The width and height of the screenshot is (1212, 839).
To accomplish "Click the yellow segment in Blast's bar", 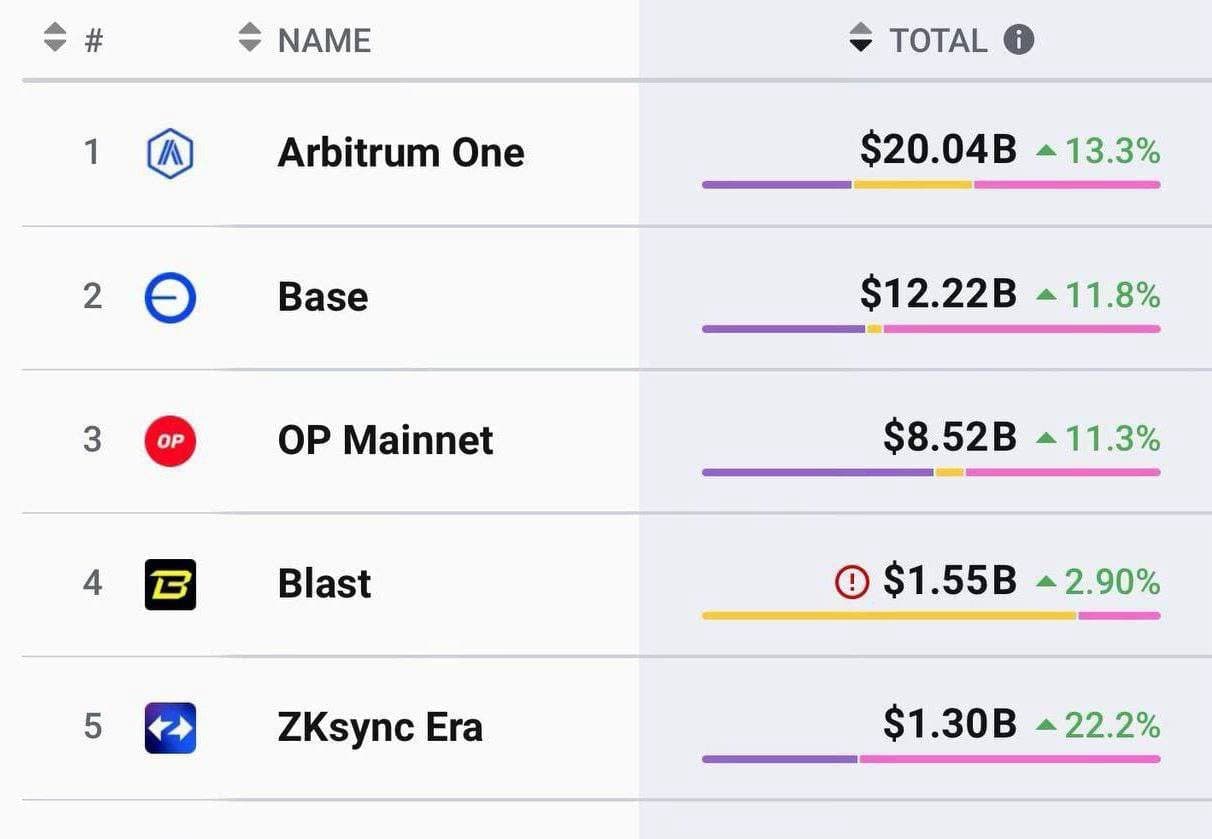I will point(888,616).
